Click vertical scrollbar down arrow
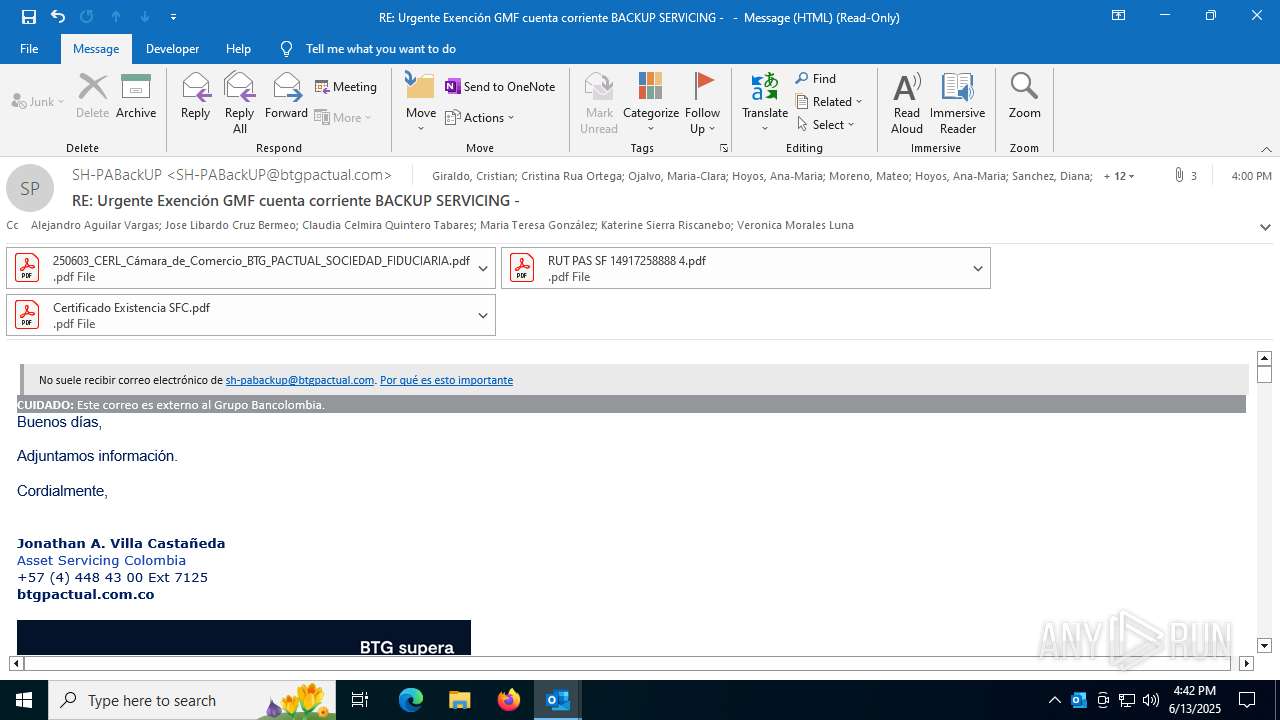The width and height of the screenshot is (1280, 720). [x=1264, y=646]
